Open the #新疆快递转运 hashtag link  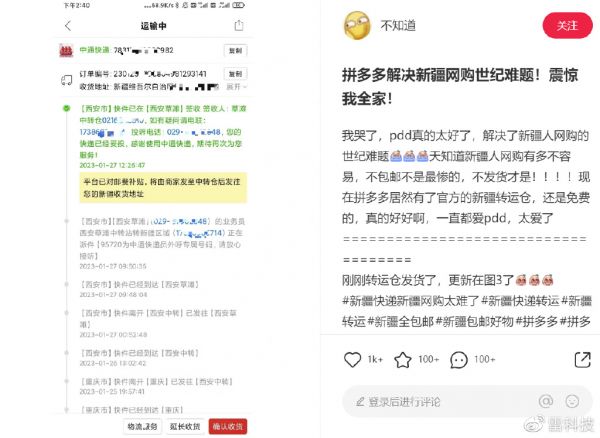click(520, 301)
